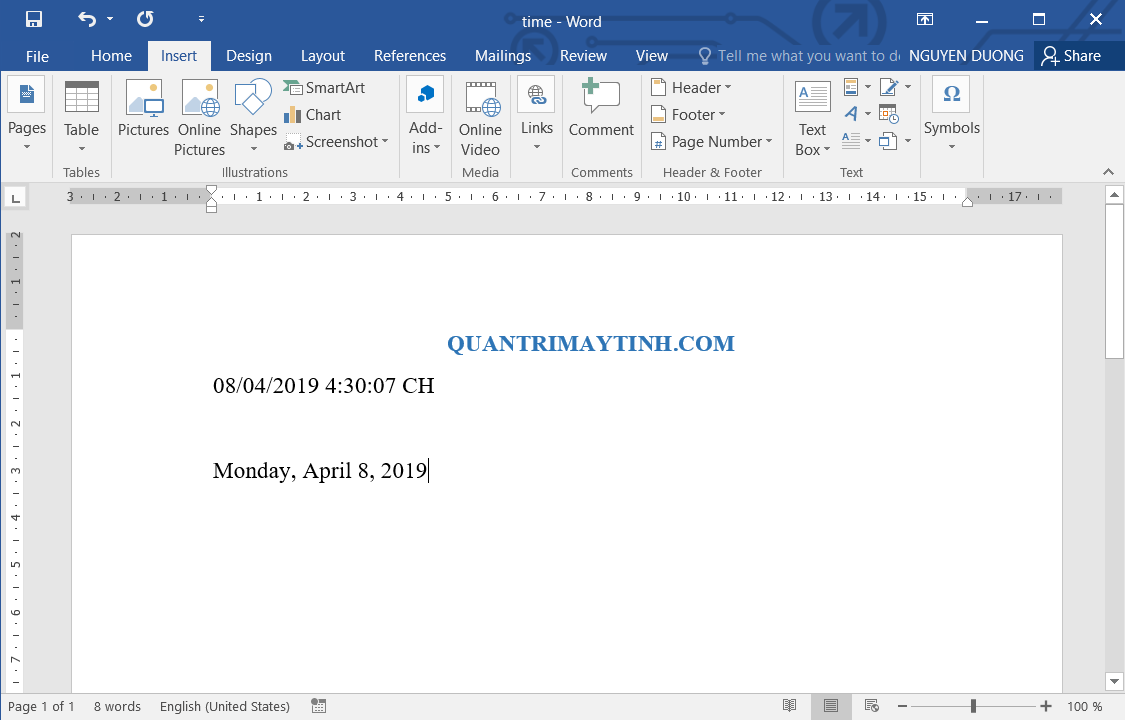Open the Symbols menu

pyautogui.click(x=951, y=115)
